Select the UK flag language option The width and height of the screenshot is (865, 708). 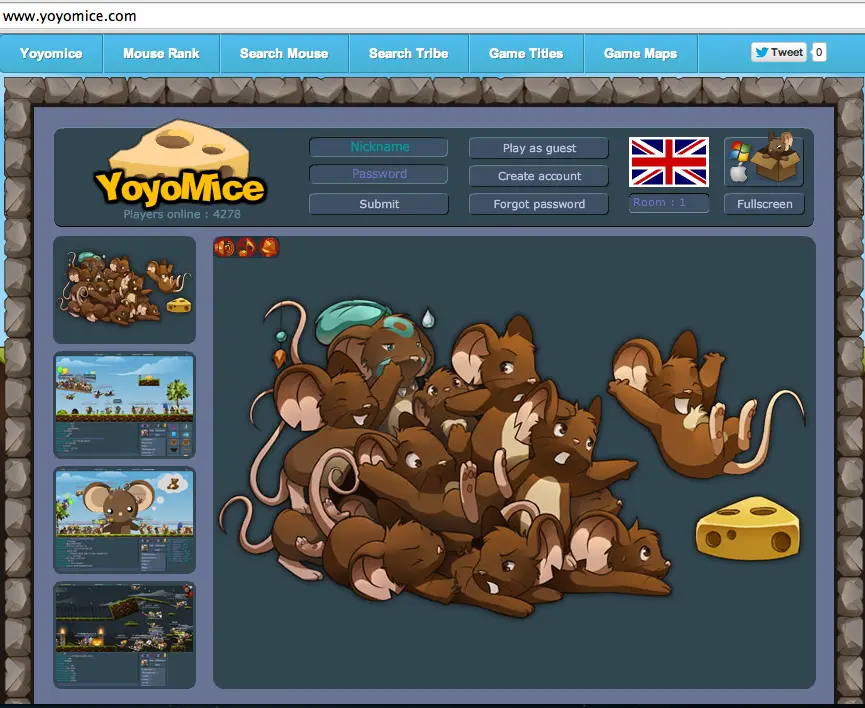[669, 162]
